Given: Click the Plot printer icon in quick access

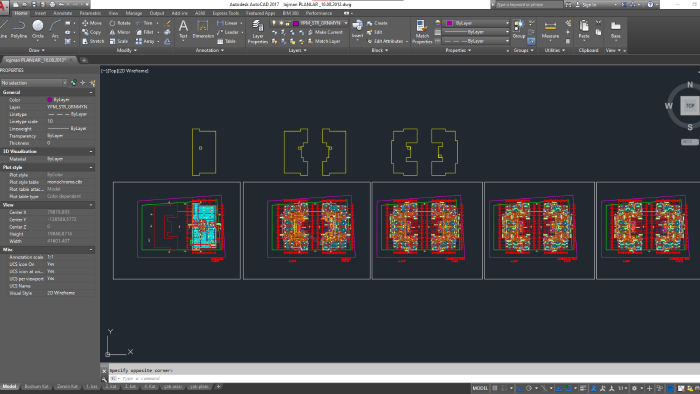Looking at the screenshot, I should click(x=52, y=4).
